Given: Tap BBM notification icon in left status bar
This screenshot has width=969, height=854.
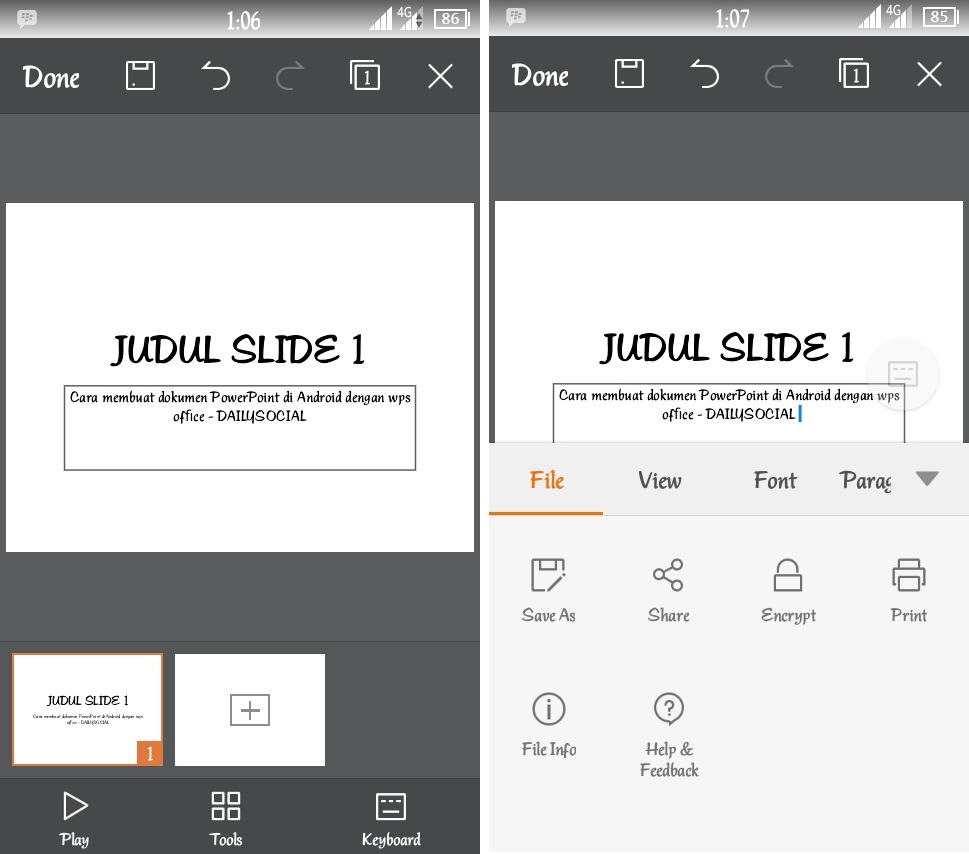Looking at the screenshot, I should point(27,18).
